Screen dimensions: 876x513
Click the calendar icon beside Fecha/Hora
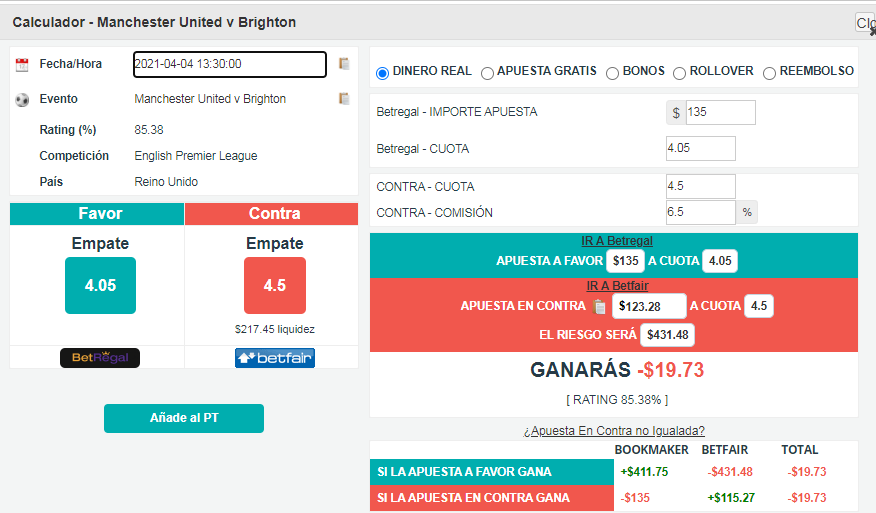point(22,65)
